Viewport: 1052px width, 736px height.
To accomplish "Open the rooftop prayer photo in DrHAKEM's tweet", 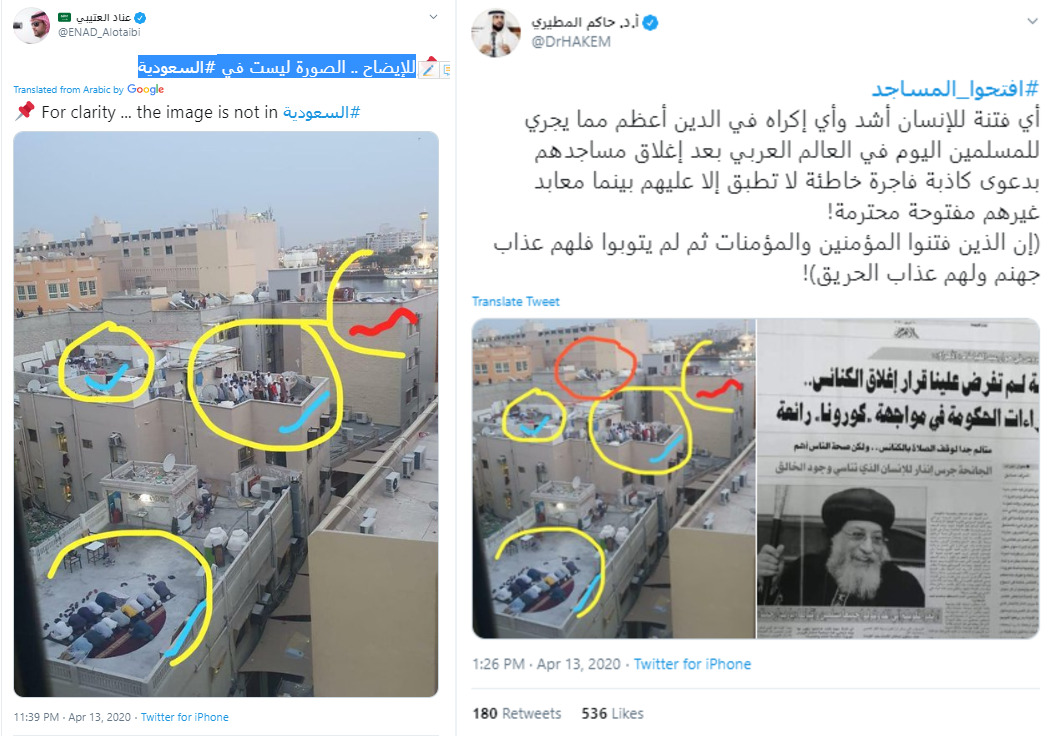I will pos(614,478).
